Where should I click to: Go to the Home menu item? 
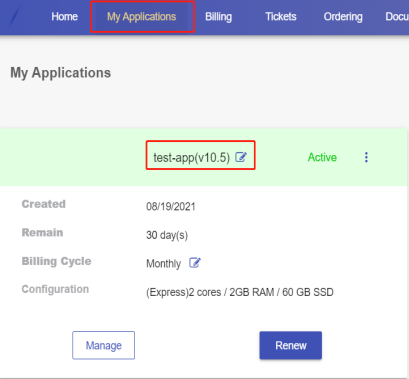point(64,17)
